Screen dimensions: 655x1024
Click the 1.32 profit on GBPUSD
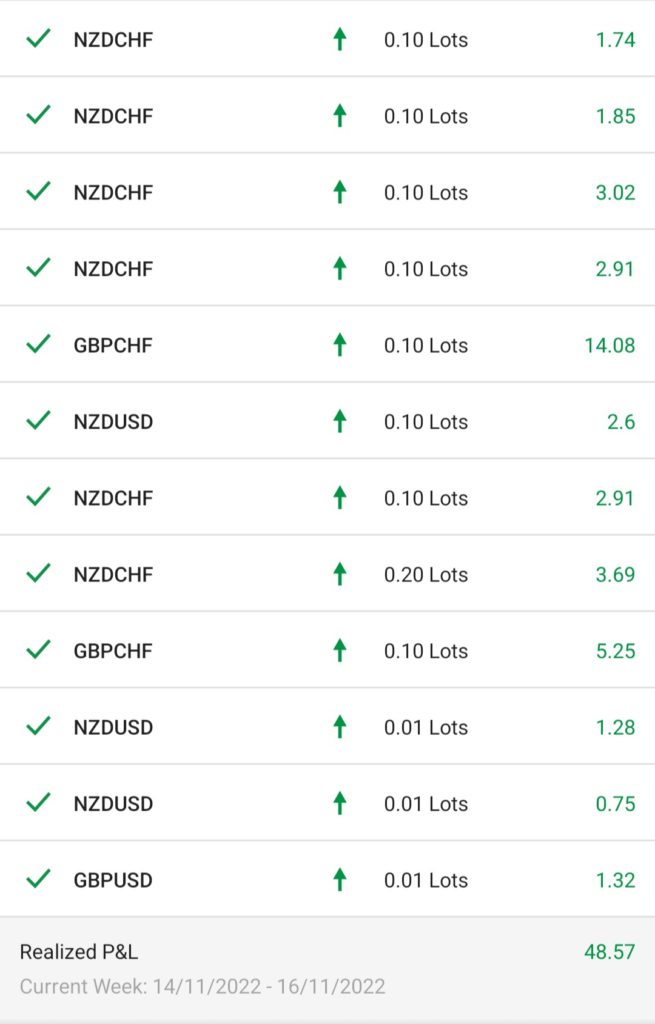point(615,880)
